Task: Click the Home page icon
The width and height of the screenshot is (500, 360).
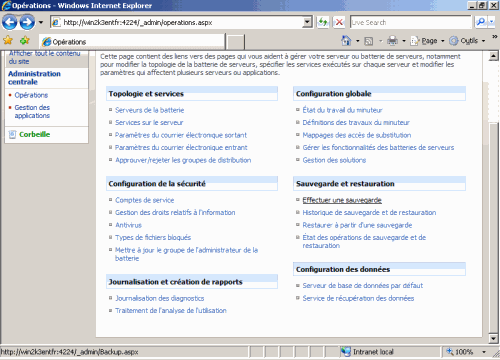Action: pyautogui.click(x=346, y=41)
